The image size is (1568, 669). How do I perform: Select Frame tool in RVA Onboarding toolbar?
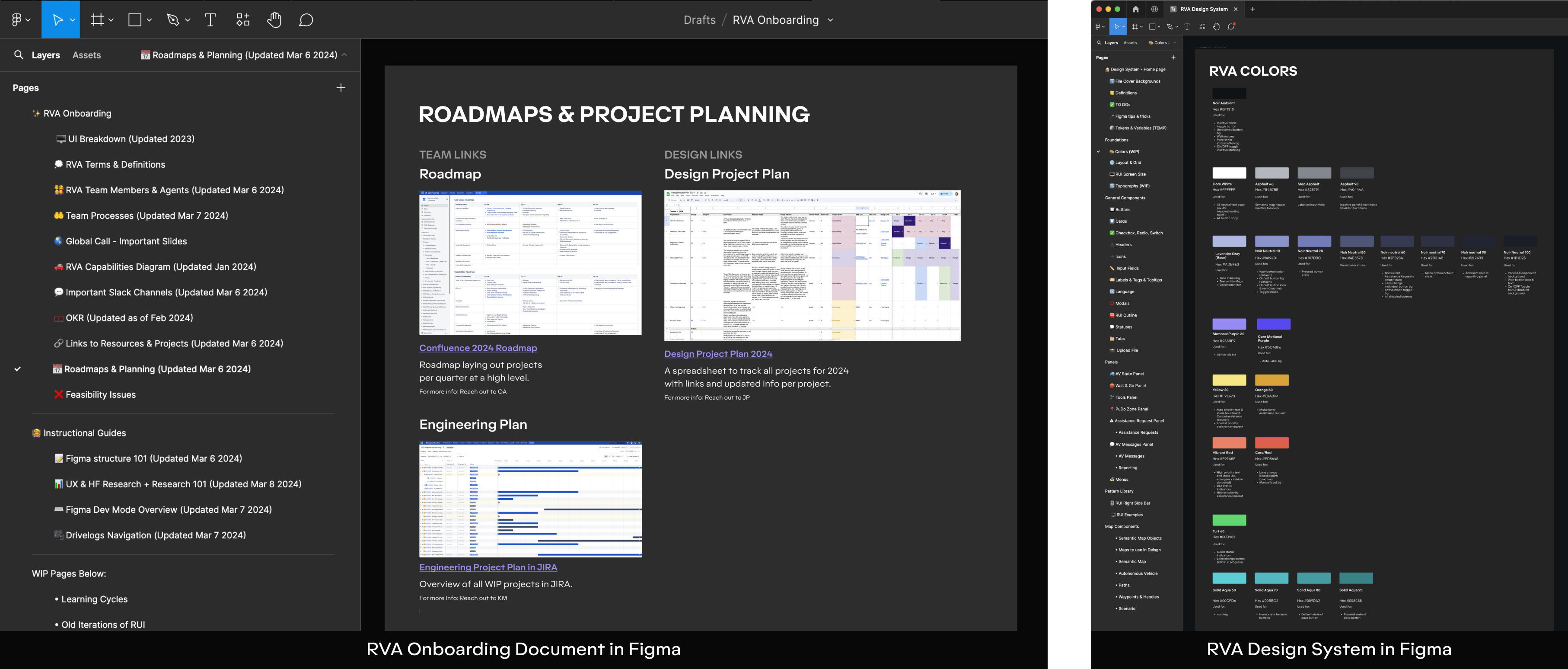97,20
